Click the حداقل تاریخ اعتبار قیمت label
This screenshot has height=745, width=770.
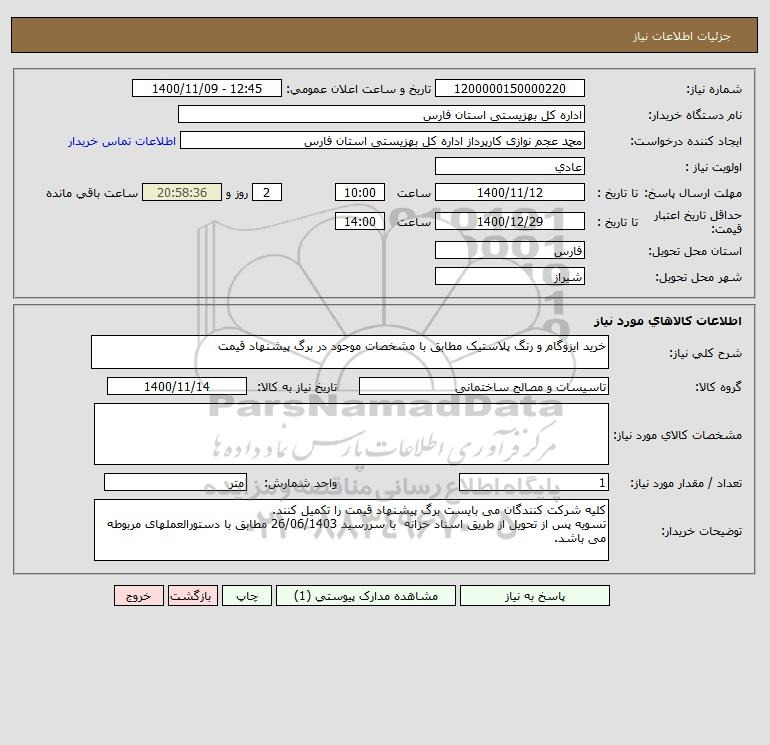point(698,222)
